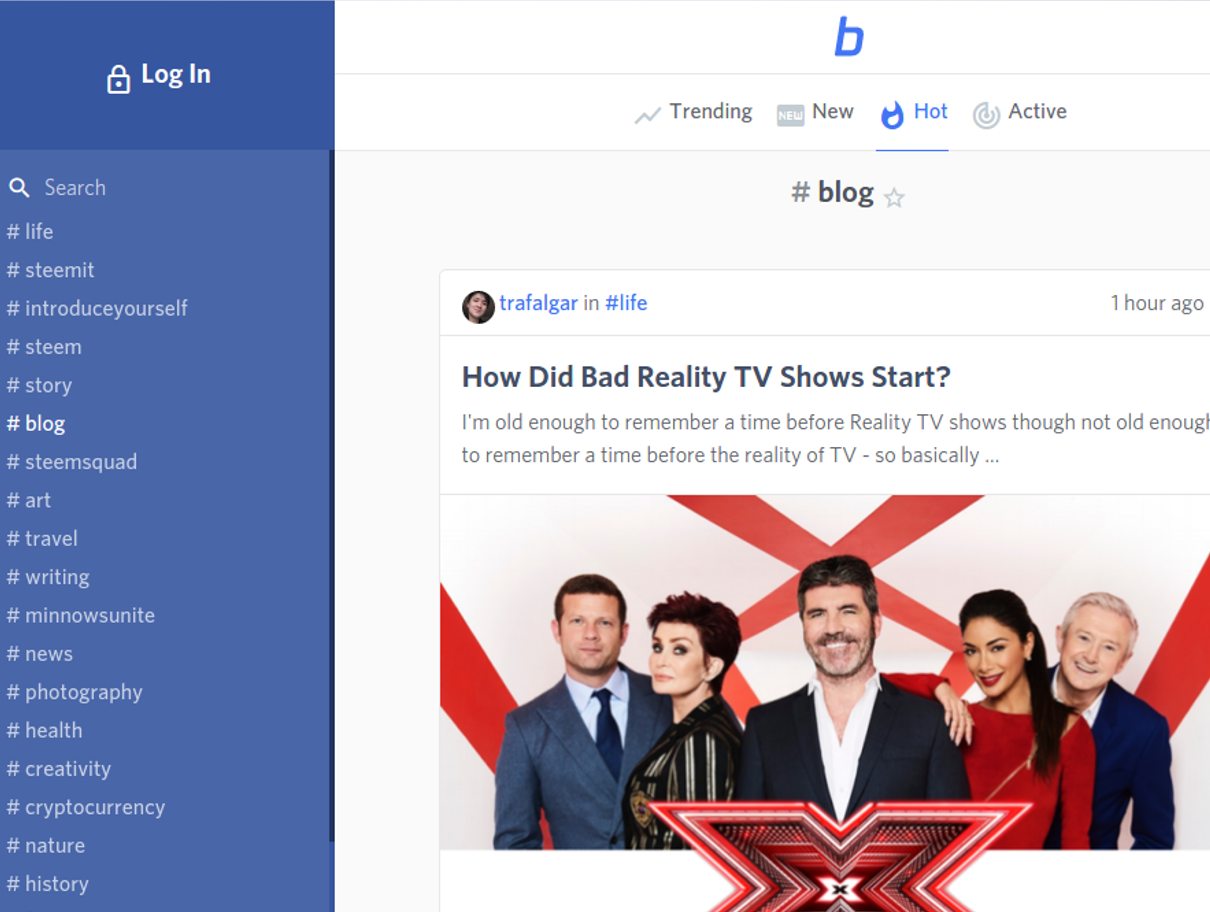Select the introduceyourself tag
This screenshot has height=912, width=1210.
(x=97, y=308)
